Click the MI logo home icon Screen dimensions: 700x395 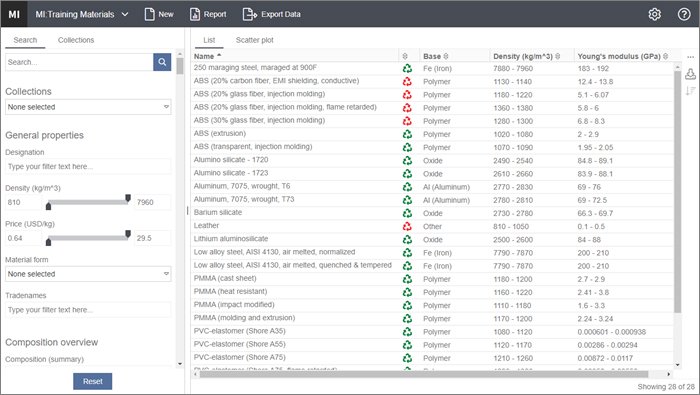pos(14,14)
